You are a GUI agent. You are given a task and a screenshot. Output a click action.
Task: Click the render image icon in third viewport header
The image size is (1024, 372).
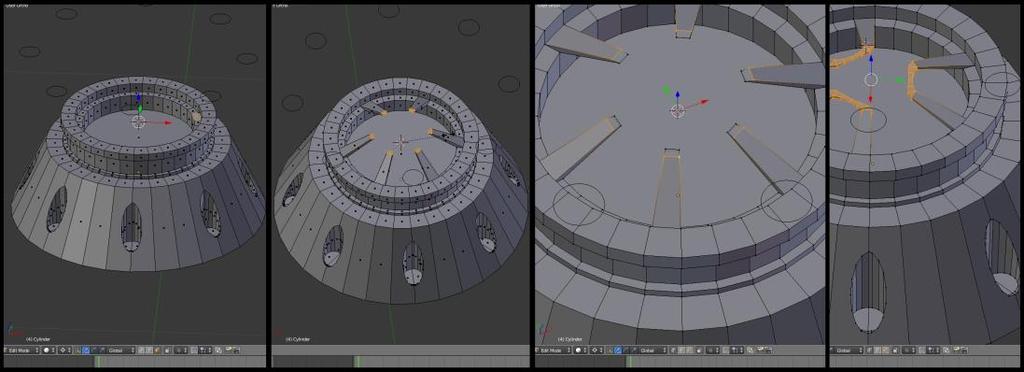click(x=750, y=350)
